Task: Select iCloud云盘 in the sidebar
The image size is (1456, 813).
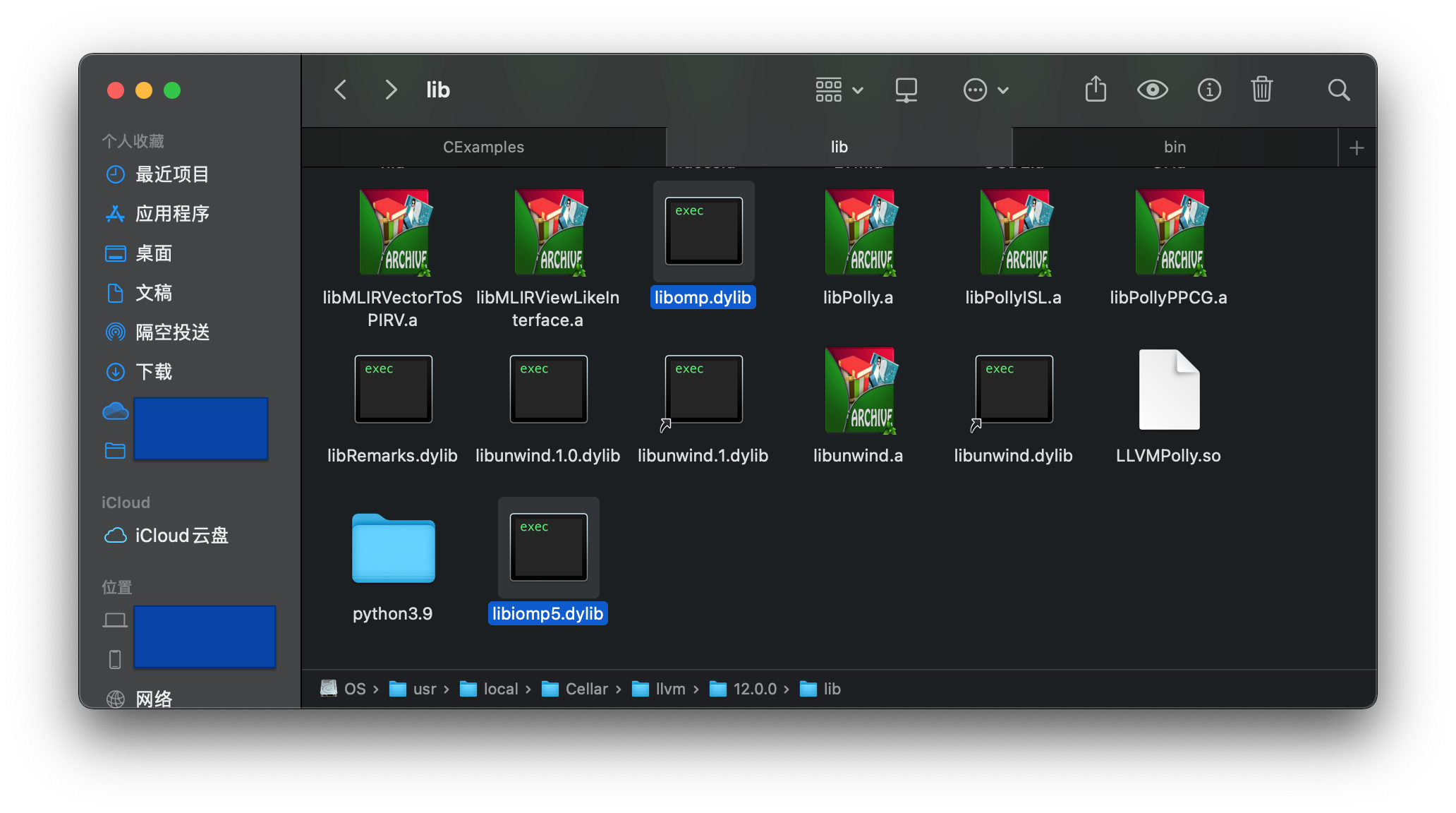Action: [181, 536]
